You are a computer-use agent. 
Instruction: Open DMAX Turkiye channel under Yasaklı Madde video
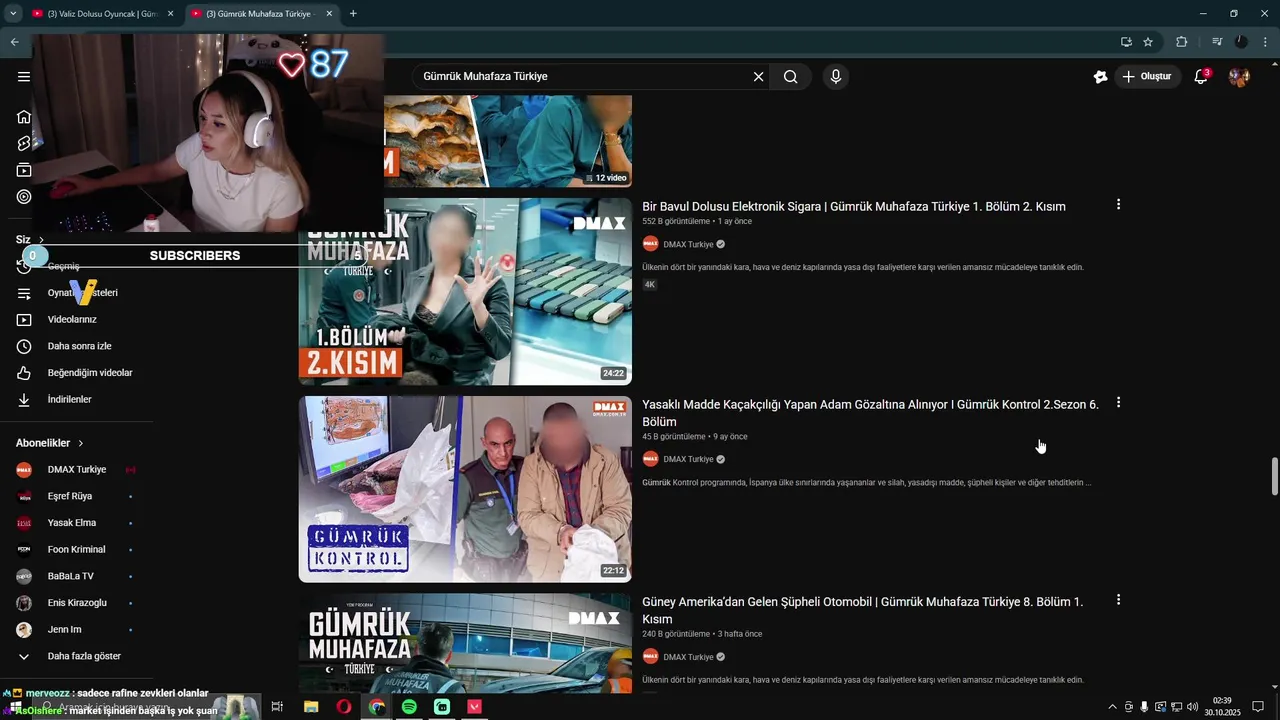coord(688,459)
